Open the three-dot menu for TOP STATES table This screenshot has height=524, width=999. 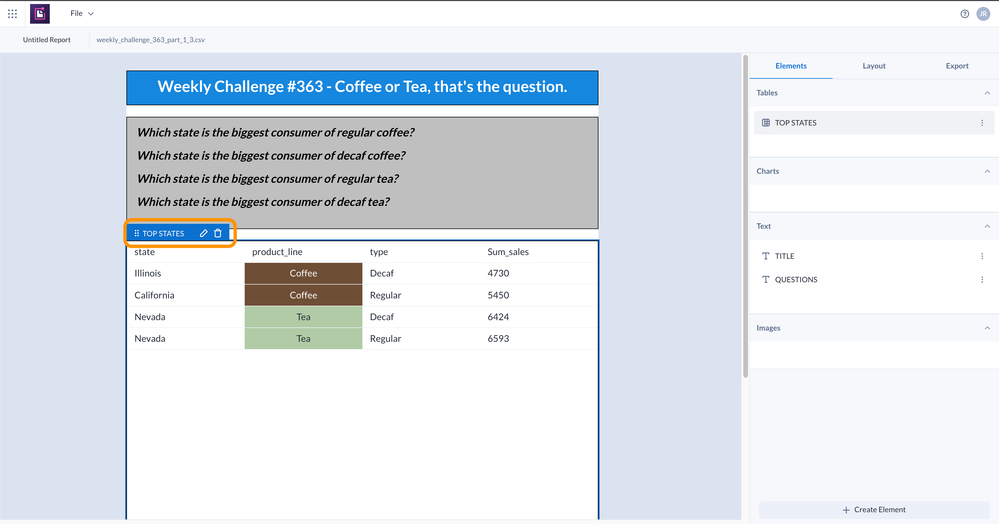click(x=982, y=122)
